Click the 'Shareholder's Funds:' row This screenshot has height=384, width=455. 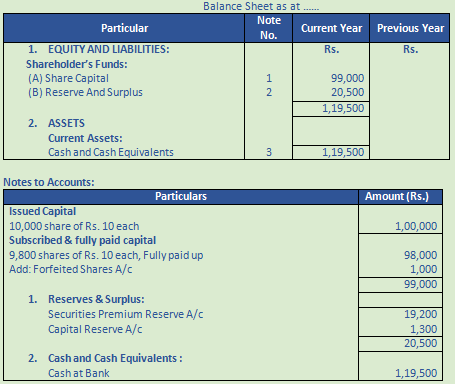coord(77,64)
